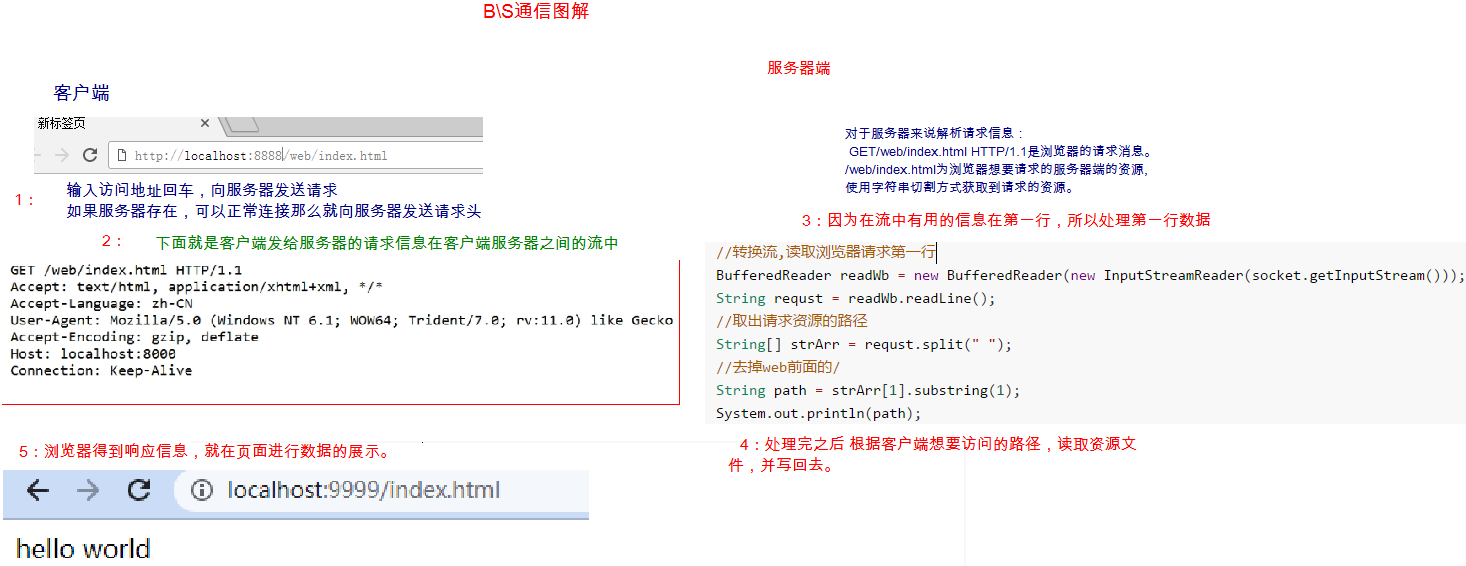Click text 对于服务器来说解析请求信息
Screen dimensions: 1466x566
(934, 133)
